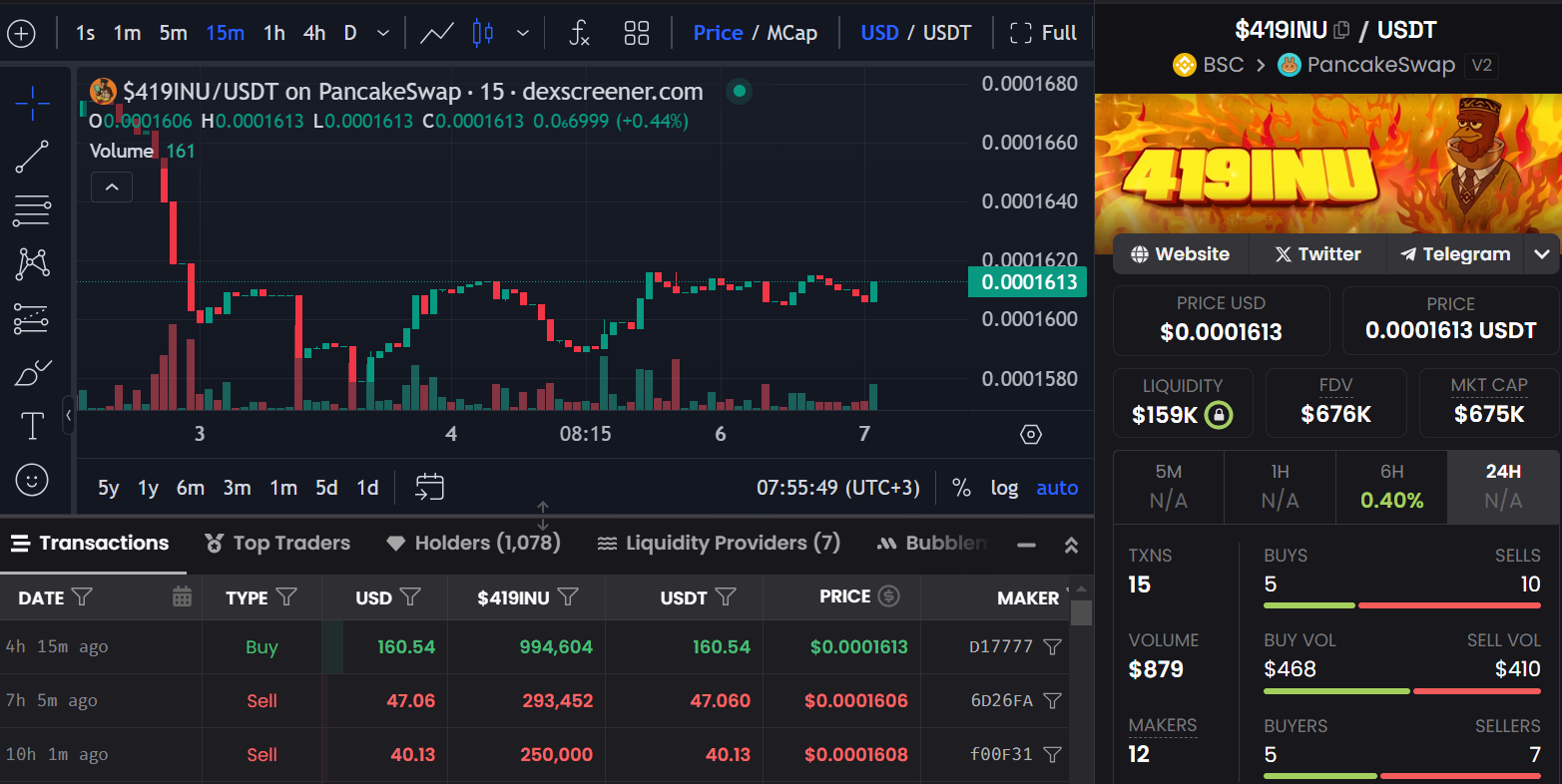The image size is (1562, 784).
Task: Click the liquidity lock icon
Action: (1219, 415)
